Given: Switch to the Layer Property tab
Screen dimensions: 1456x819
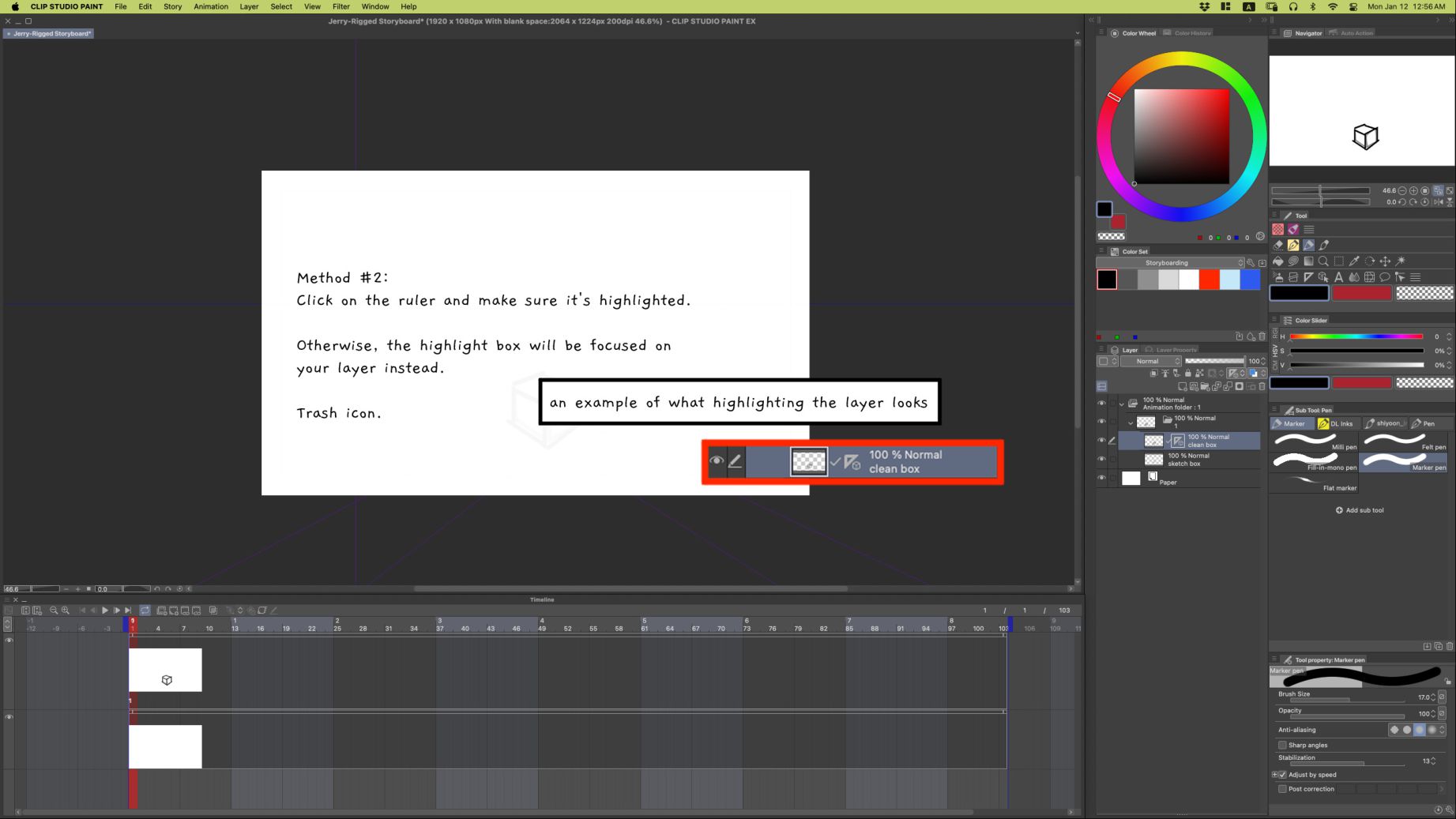Looking at the screenshot, I should 1171,350.
